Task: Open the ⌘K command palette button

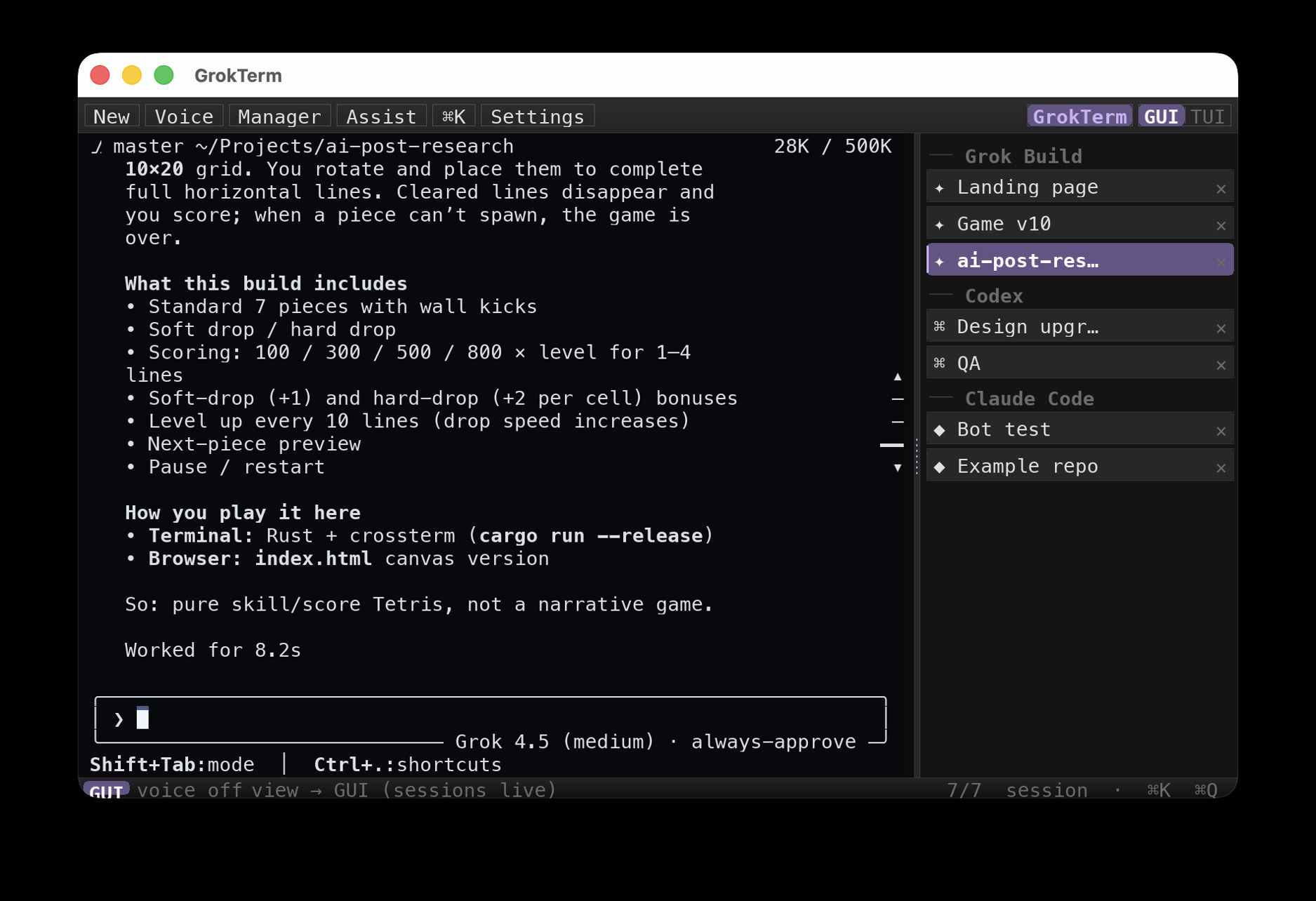Action: [x=453, y=116]
